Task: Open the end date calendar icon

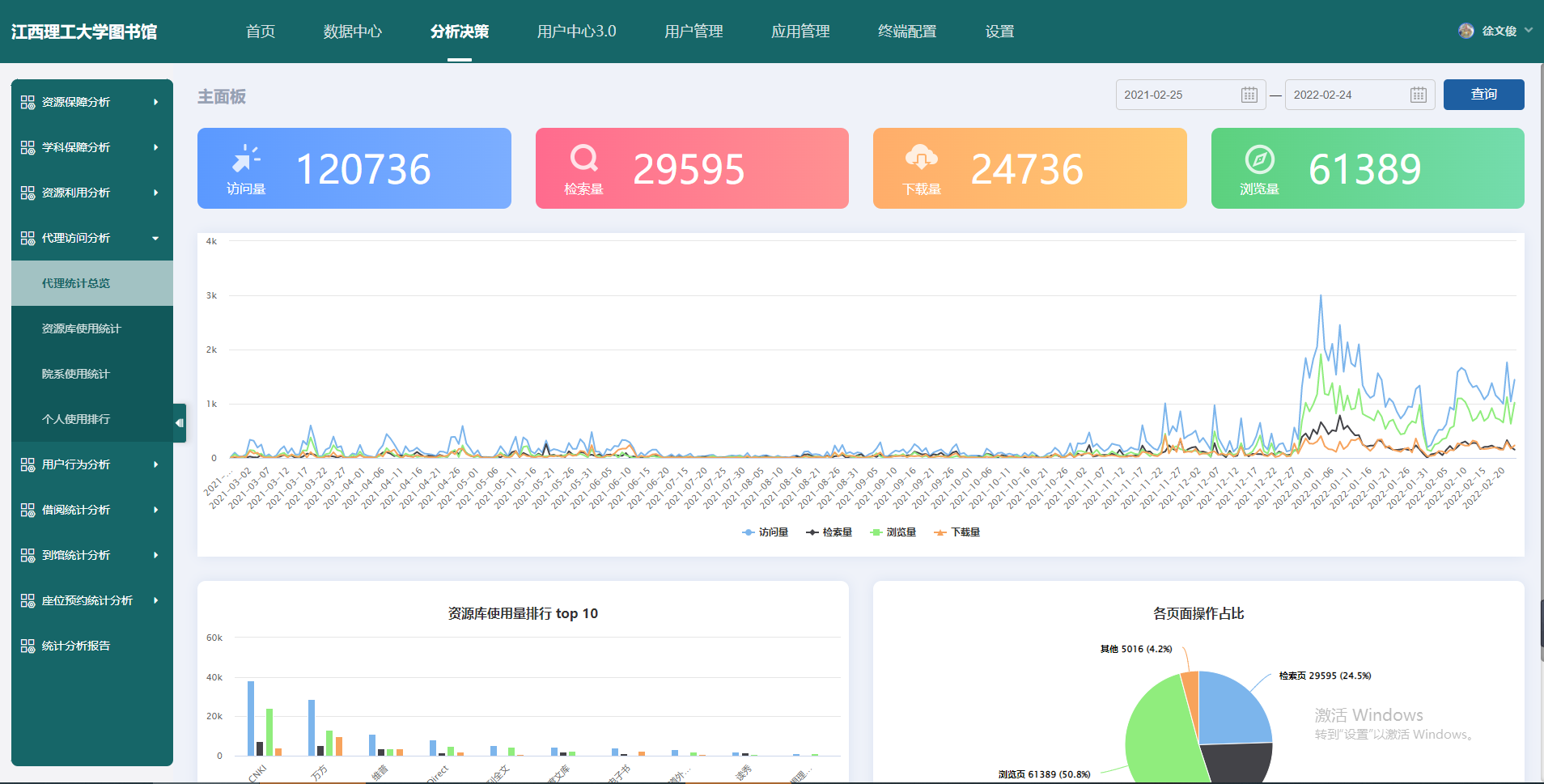Action: pyautogui.click(x=1419, y=95)
